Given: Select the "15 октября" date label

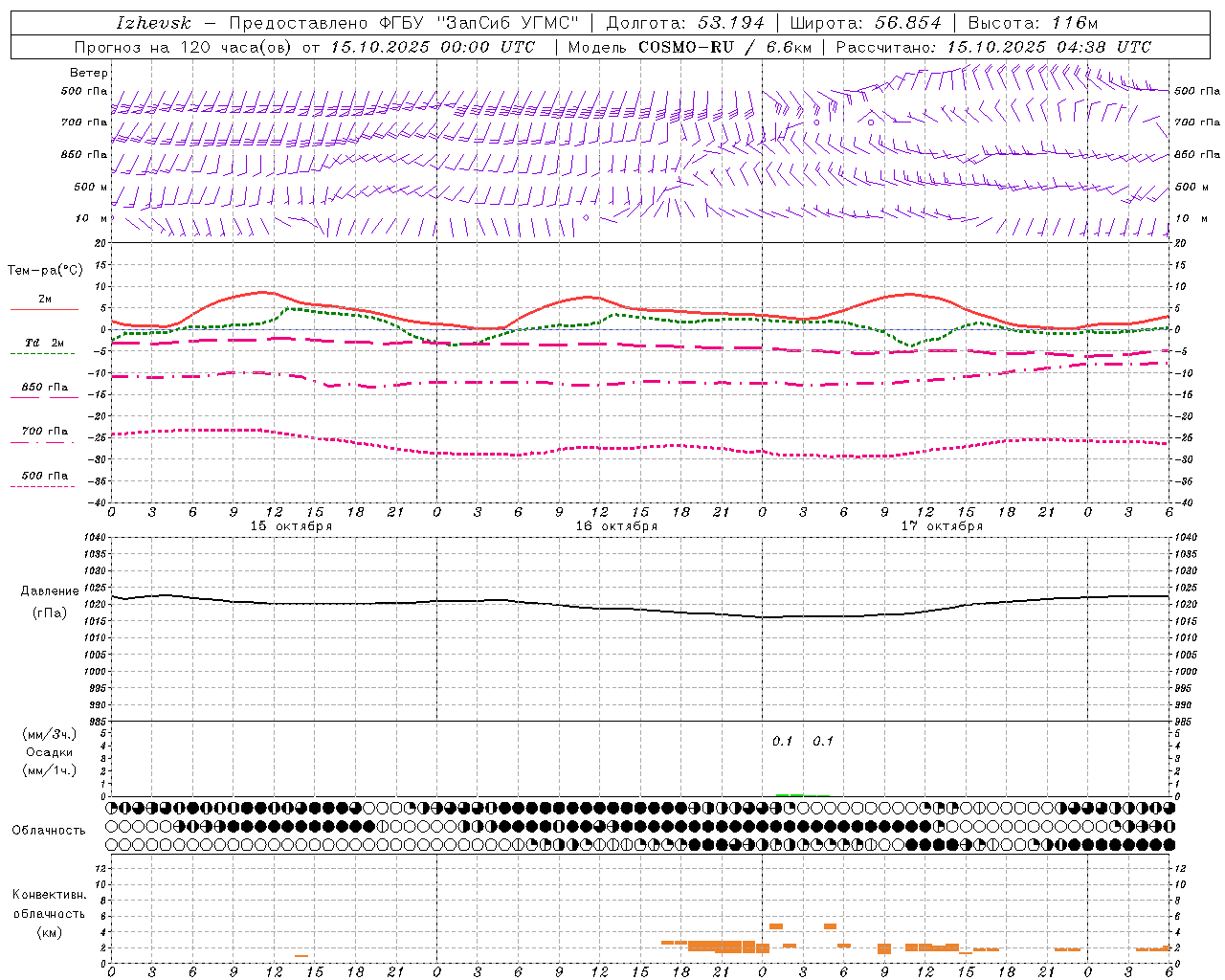Looking at the screenshot, I should (291, 526).
